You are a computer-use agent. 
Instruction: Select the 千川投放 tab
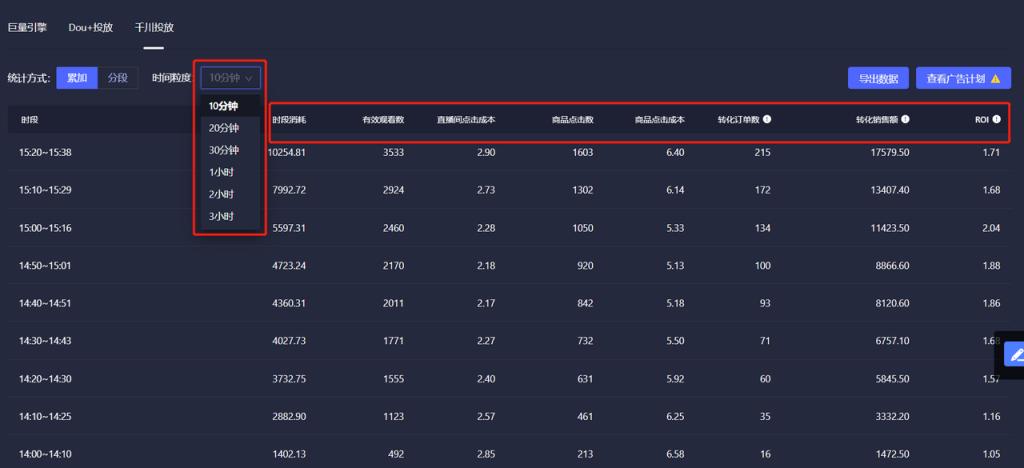(x=154, y=28)
